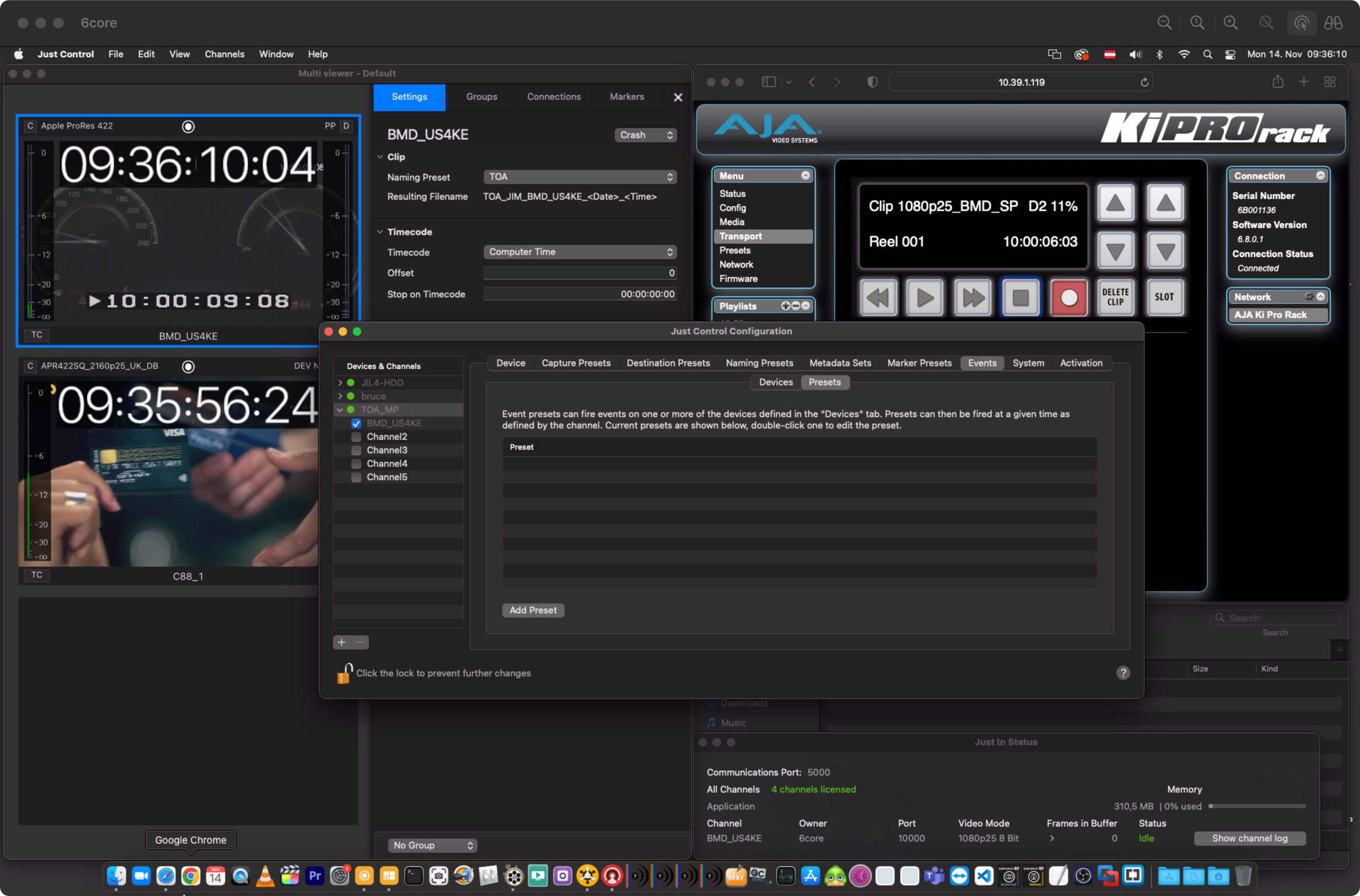Open the Timecode Computer Time dropdown

point(580,252)
